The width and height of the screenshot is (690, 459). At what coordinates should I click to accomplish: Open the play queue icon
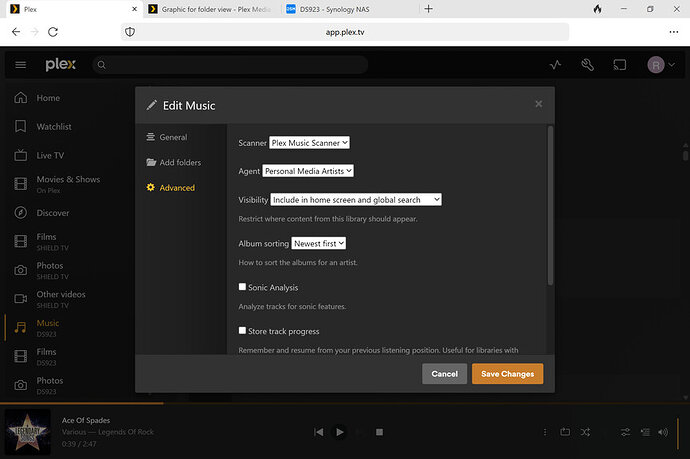(x=645, y=432)
